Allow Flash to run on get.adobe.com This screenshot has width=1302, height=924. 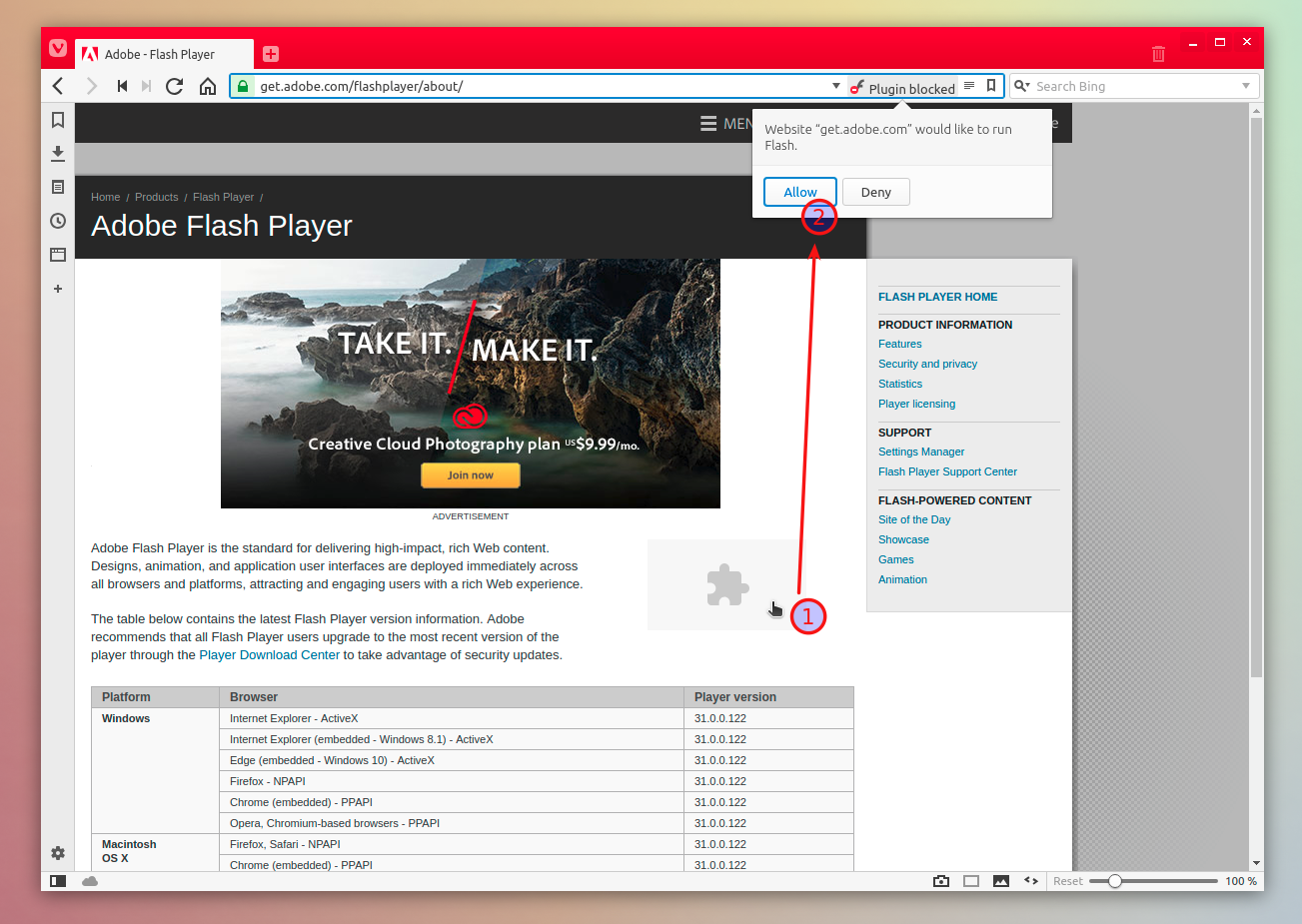pyautogui.click(x=800, y=192)
